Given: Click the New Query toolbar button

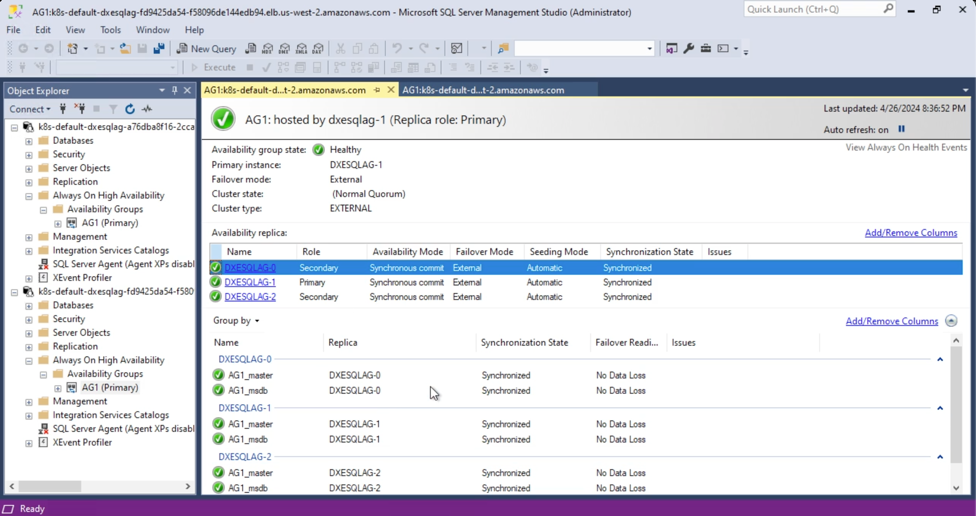Looking at the screenshot, I should coord(206,49).
